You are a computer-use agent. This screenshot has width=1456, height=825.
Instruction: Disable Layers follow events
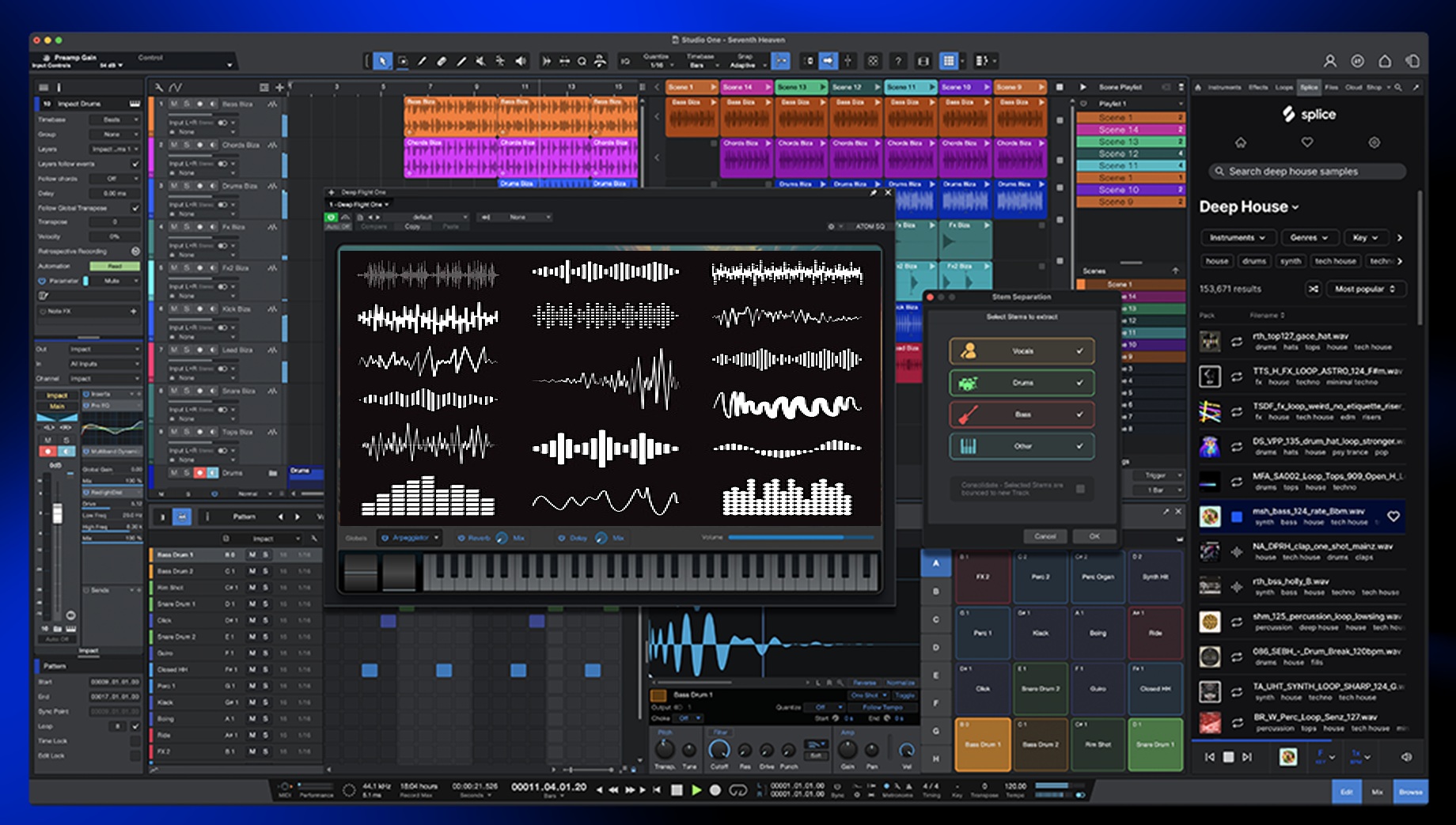click(x=137, y=163)
